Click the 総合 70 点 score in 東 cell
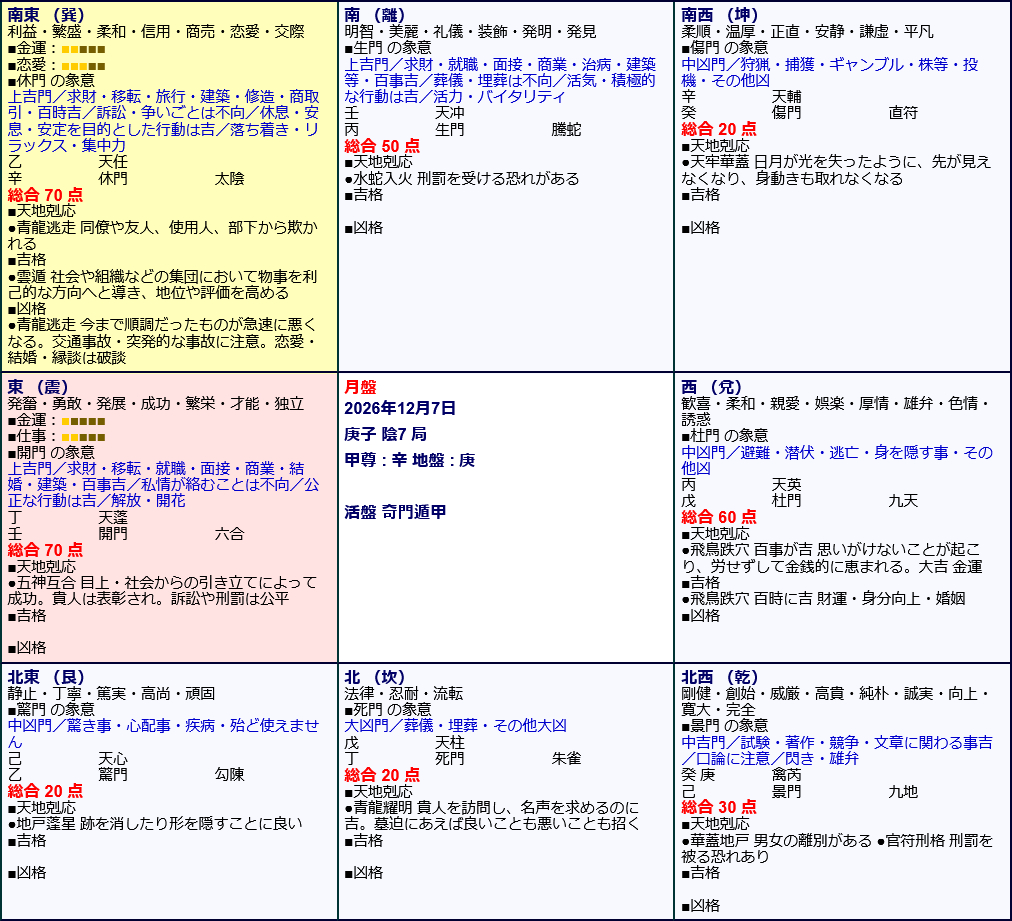This screenshot has width=1012, height=921. click(45, 549)
